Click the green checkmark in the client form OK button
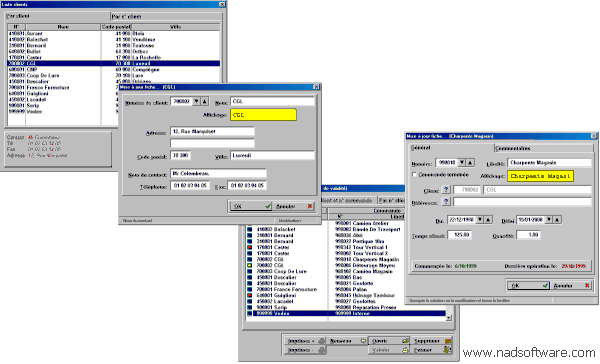The width and height of the screenshot is (600, 364). [x=268, y=206]
